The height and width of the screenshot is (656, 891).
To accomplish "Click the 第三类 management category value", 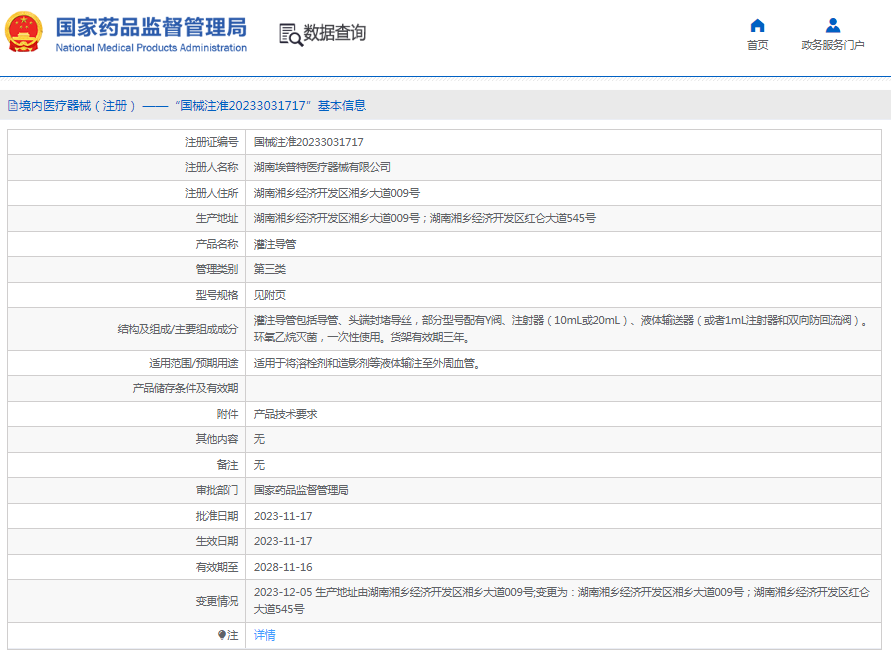I will click(x=270, y=269).
